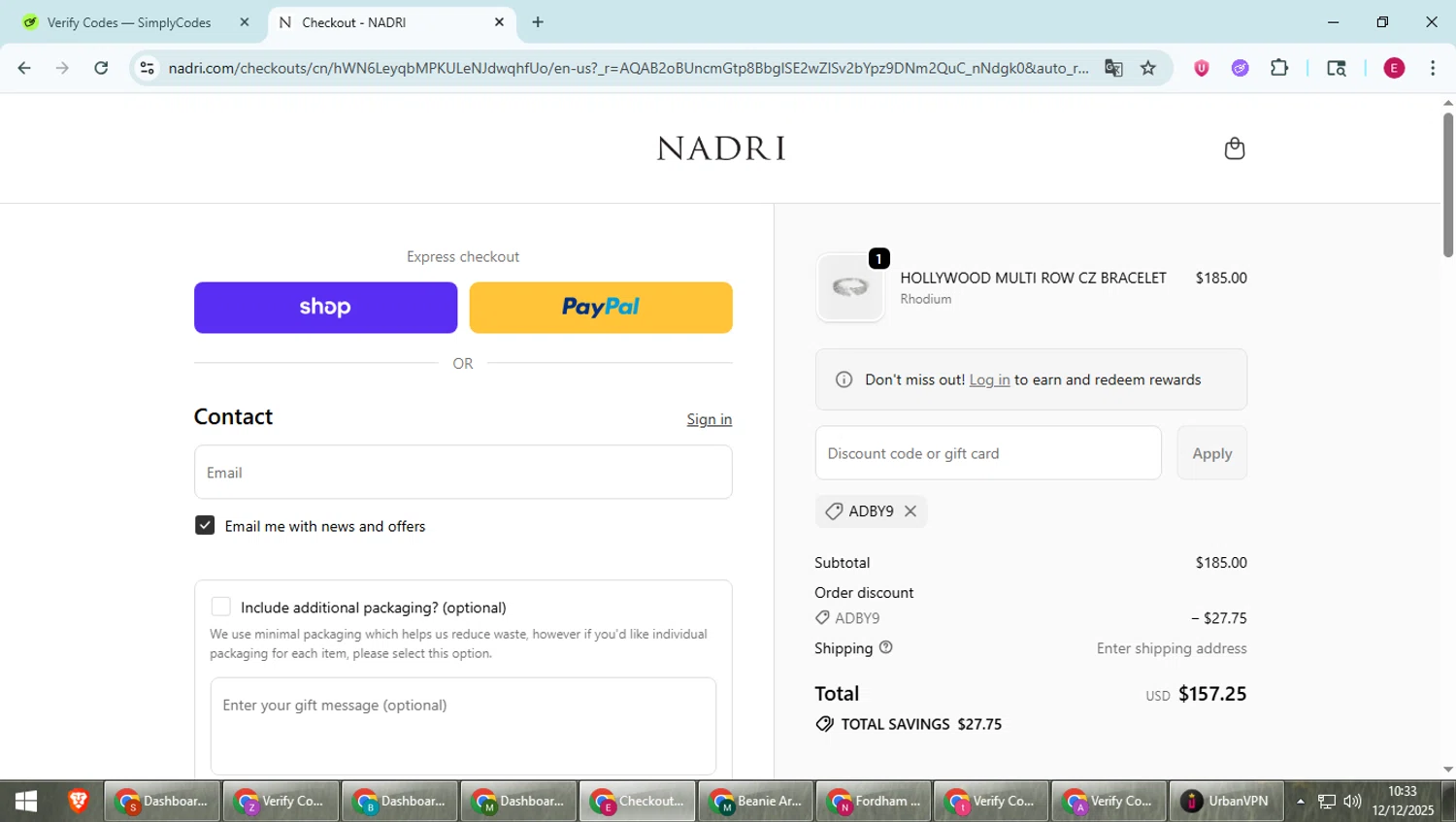Open the Chrome three-dot menu
1456x822 pixels.
click(x=1433, y=68)
